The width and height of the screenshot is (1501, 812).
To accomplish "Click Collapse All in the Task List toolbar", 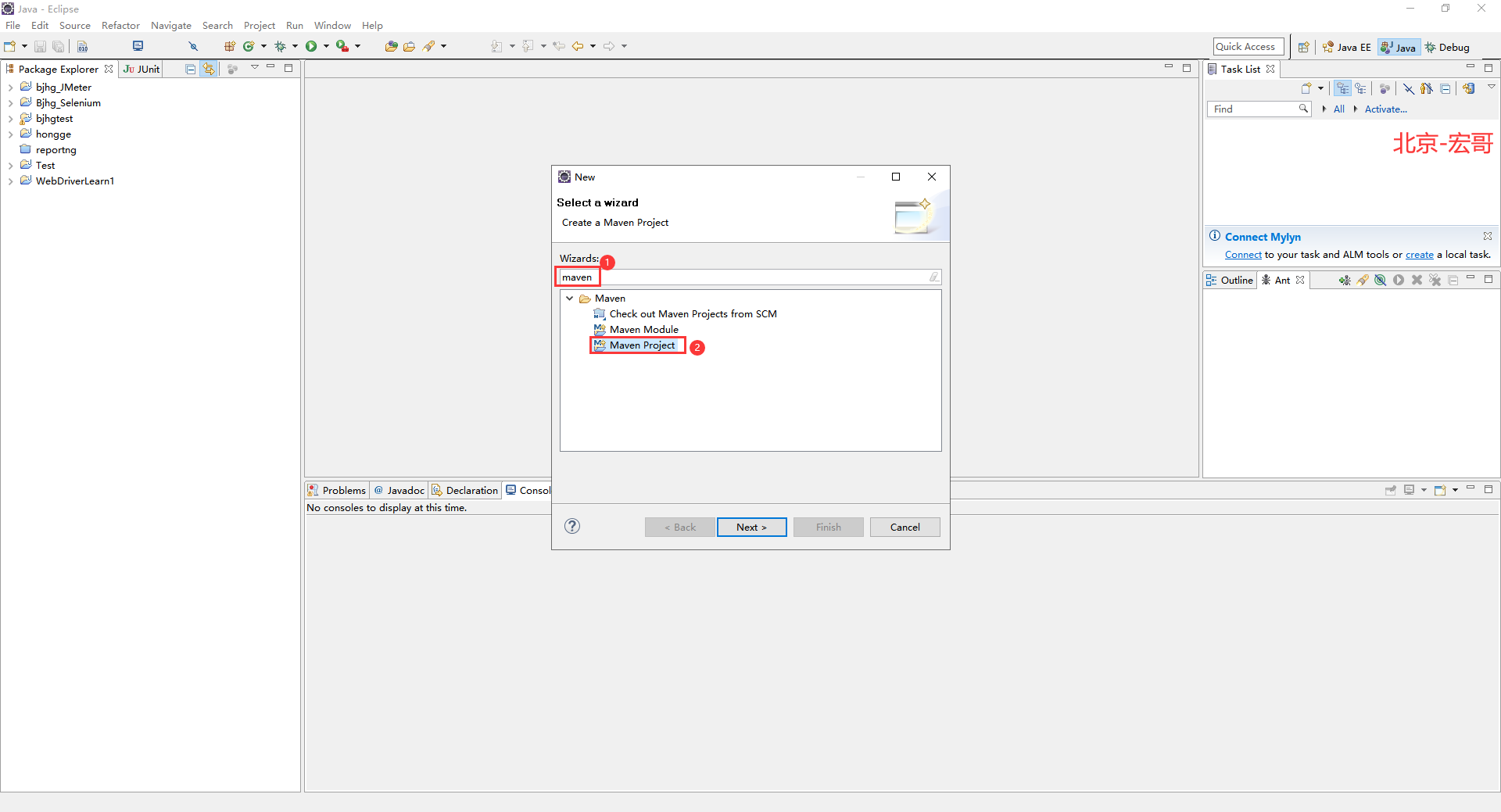I will (1445, 88).
